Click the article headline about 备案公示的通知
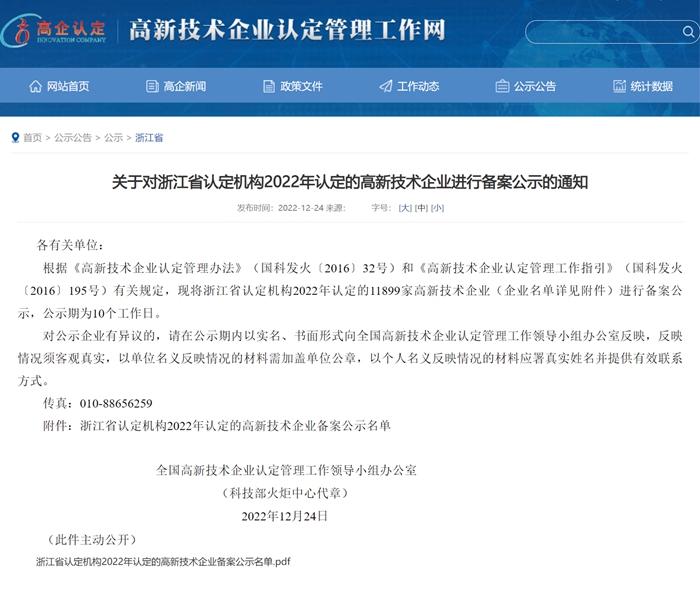 [x=350, y=182]
